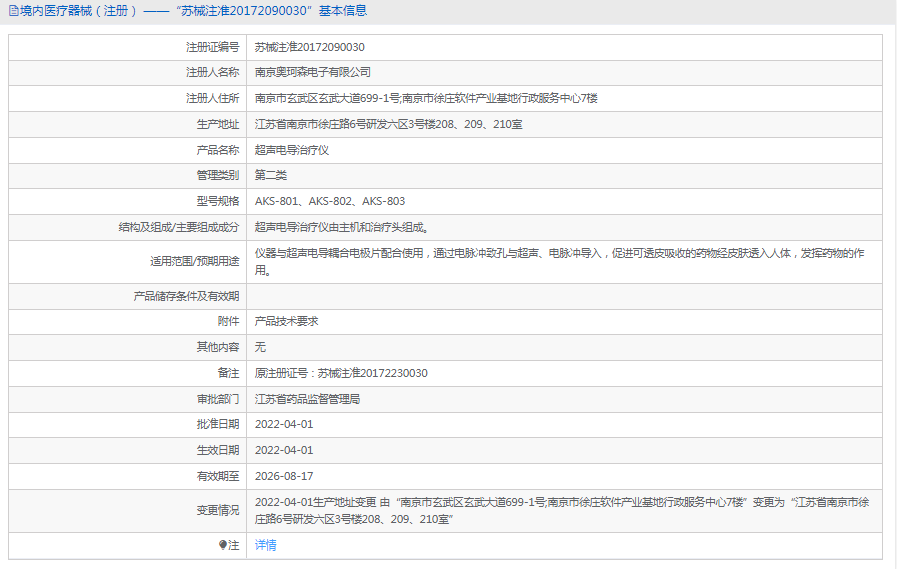Click the 变更情况 change description text
Image resolution: width=897 pixels, height=569 pixels.
coord(562,510)
